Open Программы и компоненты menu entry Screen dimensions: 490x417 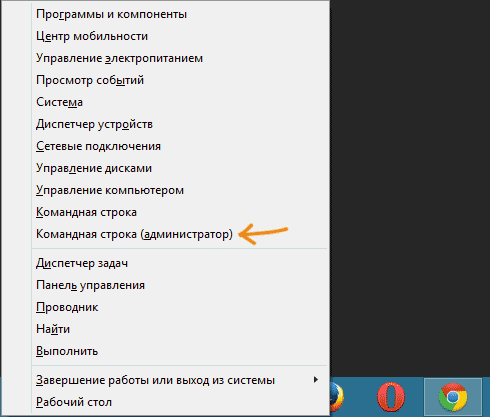(x=180, y=14)
